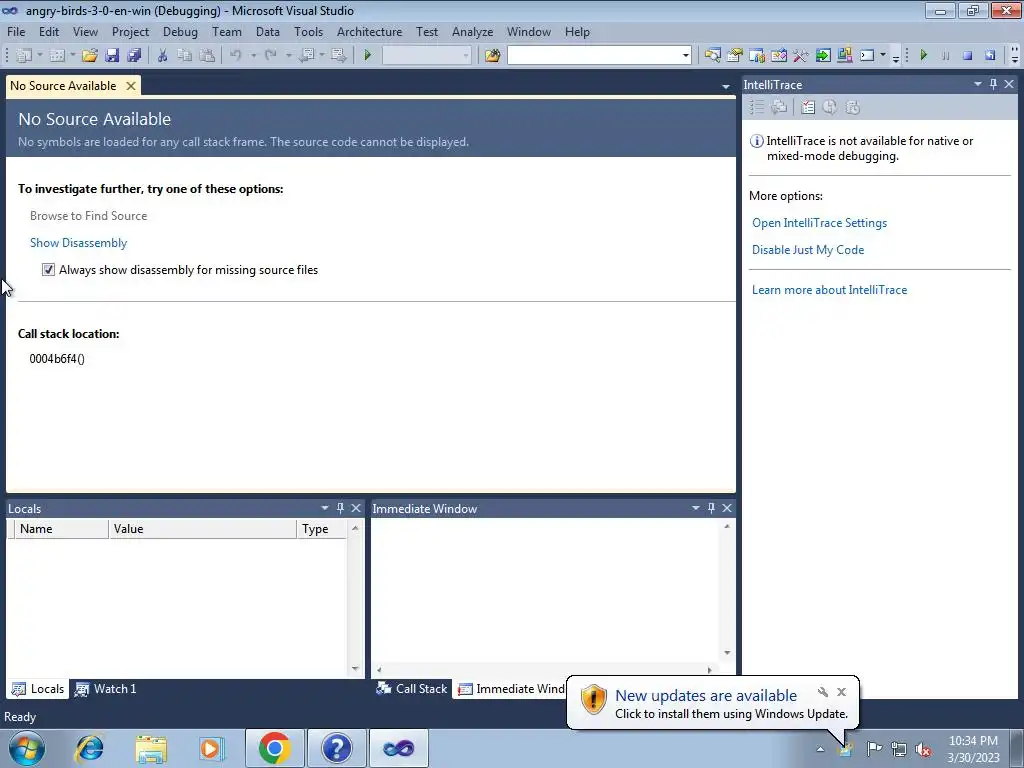The height and width of the screenshot is (768, 1024).
Task: Close the No Source Available tab
Action: (131, 86)
